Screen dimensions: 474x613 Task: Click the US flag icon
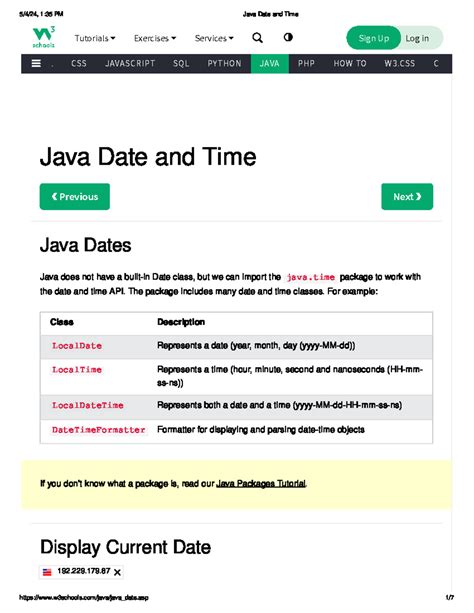47,572
